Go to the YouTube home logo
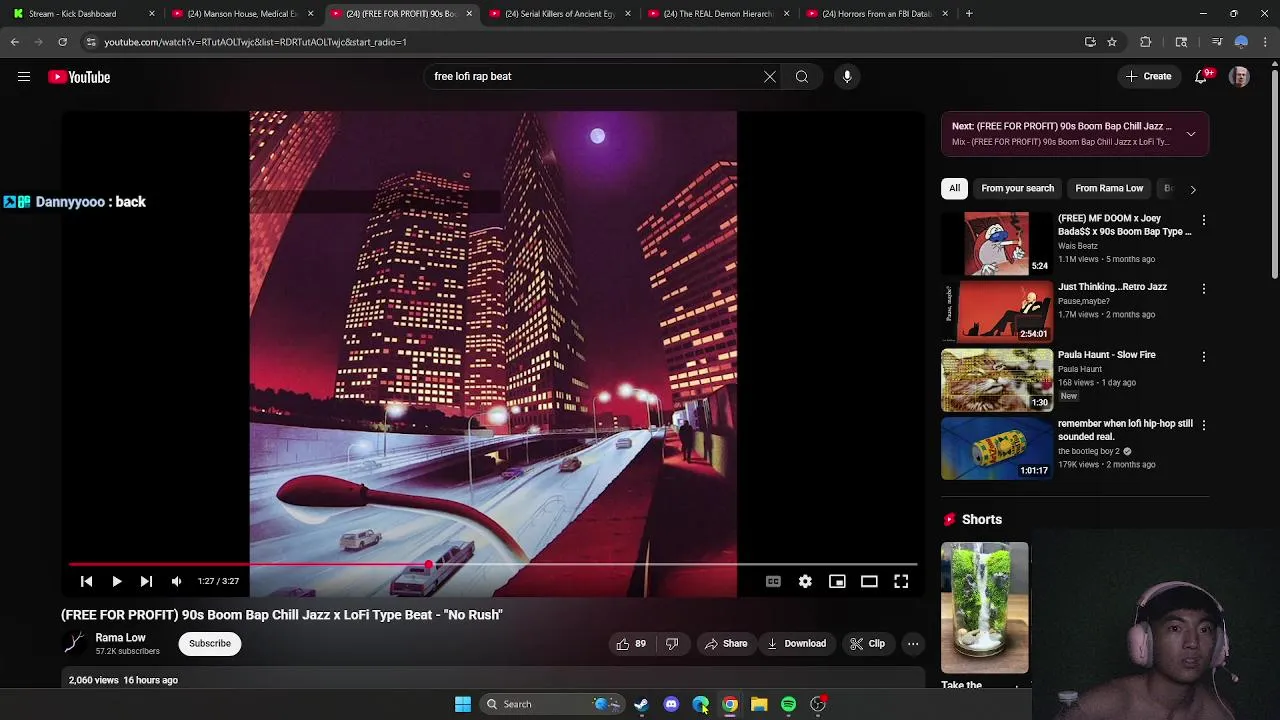The width and height of the screenshot is (1280, 720). [x=79, y=77]
